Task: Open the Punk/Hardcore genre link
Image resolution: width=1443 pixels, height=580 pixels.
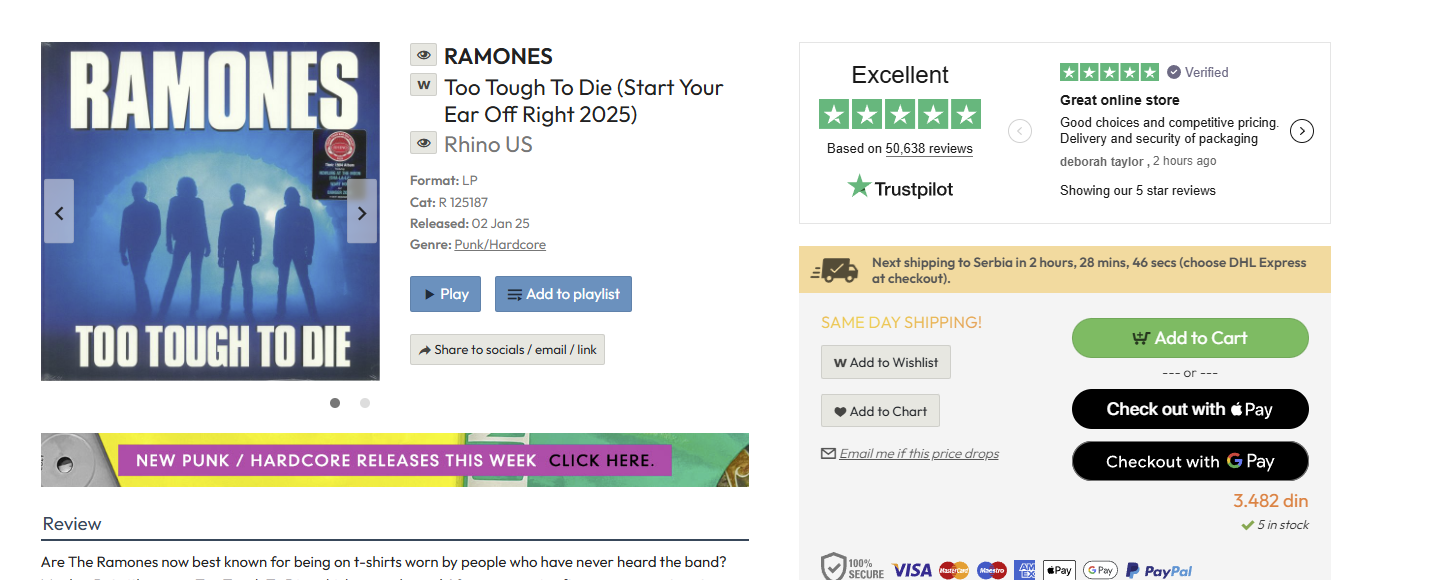Action: 500,245
